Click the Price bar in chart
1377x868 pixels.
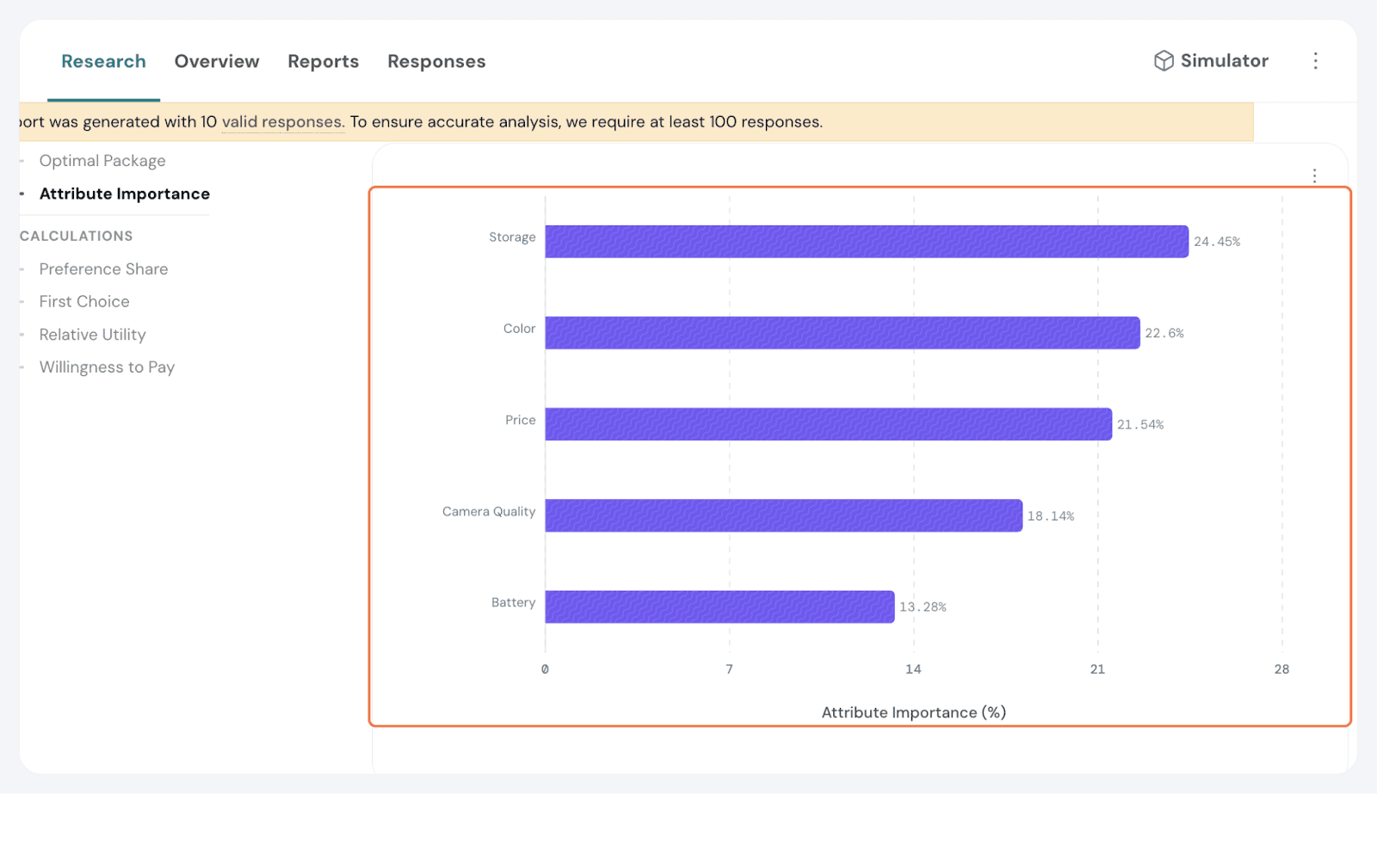(x=828, y=424)
